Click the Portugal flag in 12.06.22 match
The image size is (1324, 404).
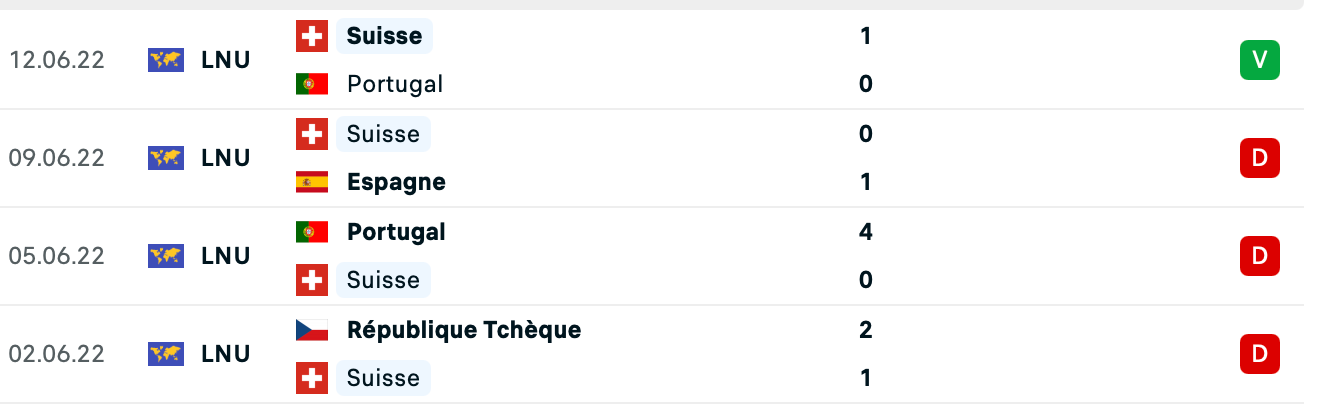click(312, 84)
